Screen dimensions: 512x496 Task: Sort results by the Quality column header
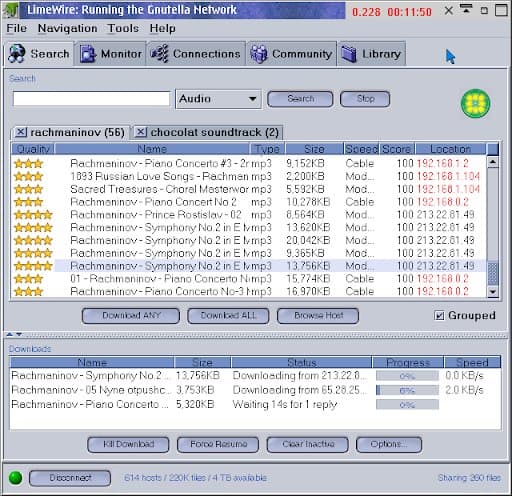point(33,149)
